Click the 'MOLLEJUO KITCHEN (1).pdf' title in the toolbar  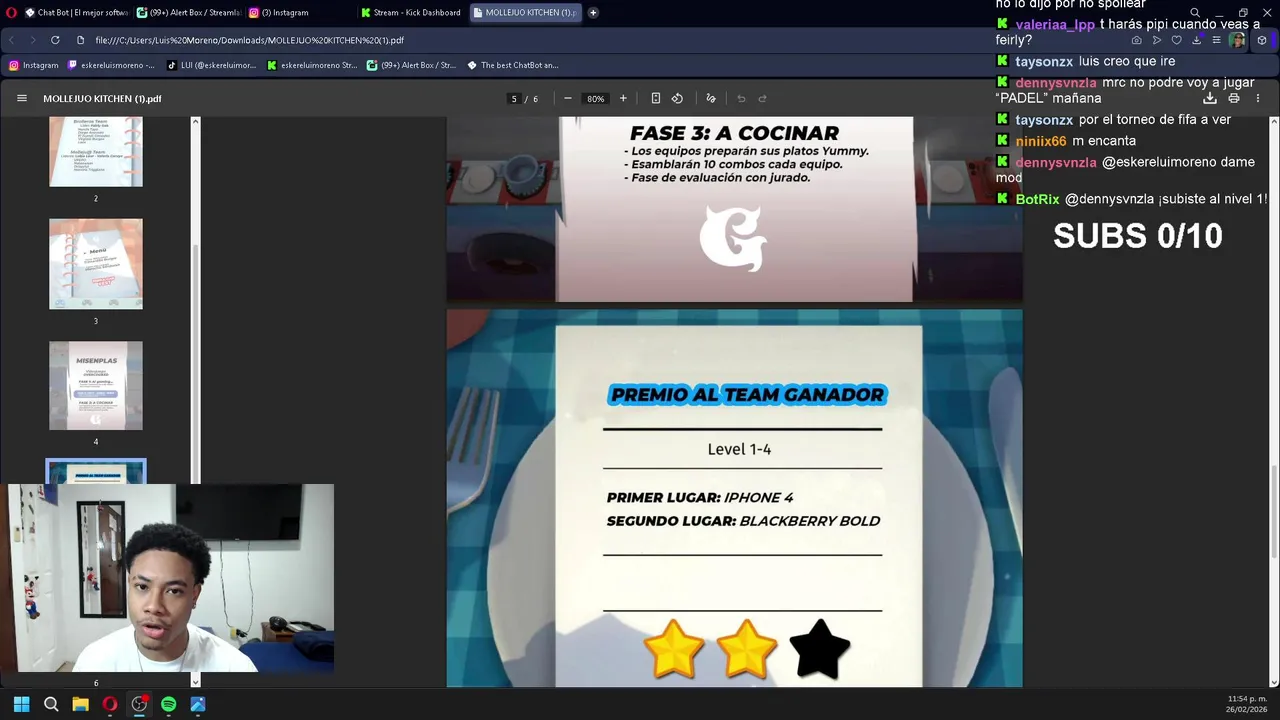point(102,98)
